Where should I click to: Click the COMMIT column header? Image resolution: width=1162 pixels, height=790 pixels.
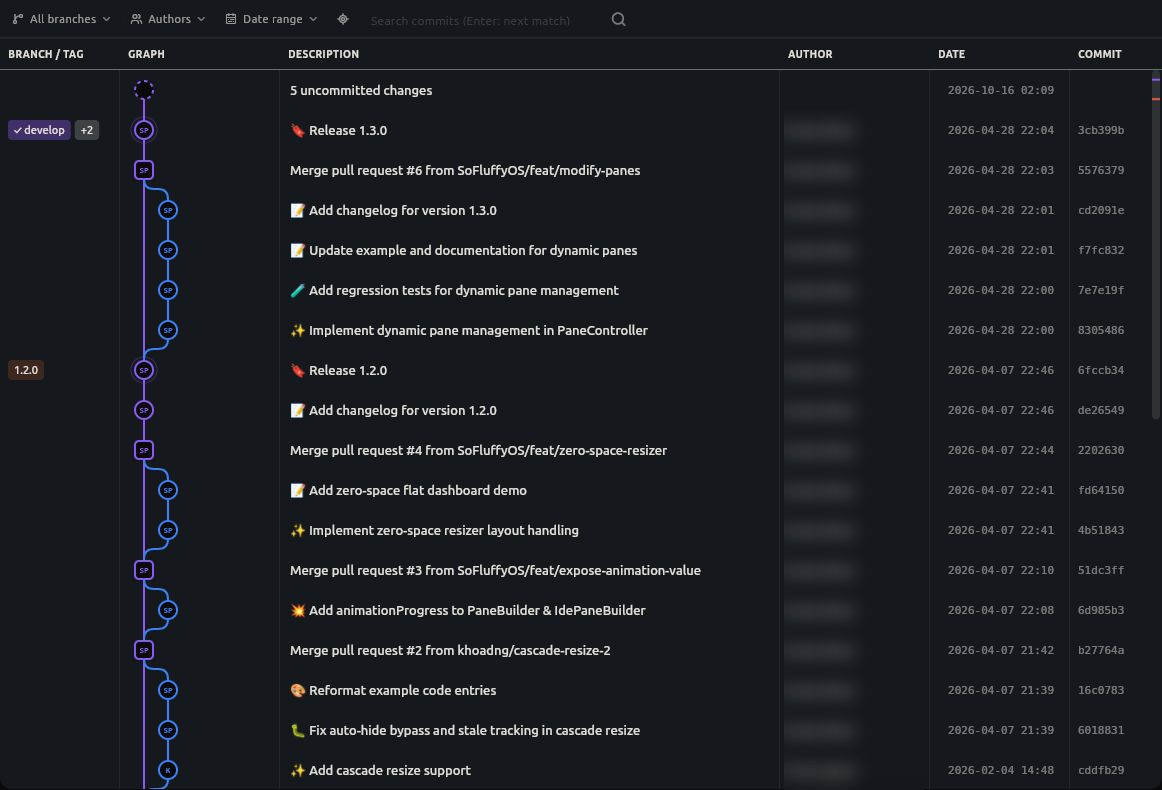(1100, 54)
